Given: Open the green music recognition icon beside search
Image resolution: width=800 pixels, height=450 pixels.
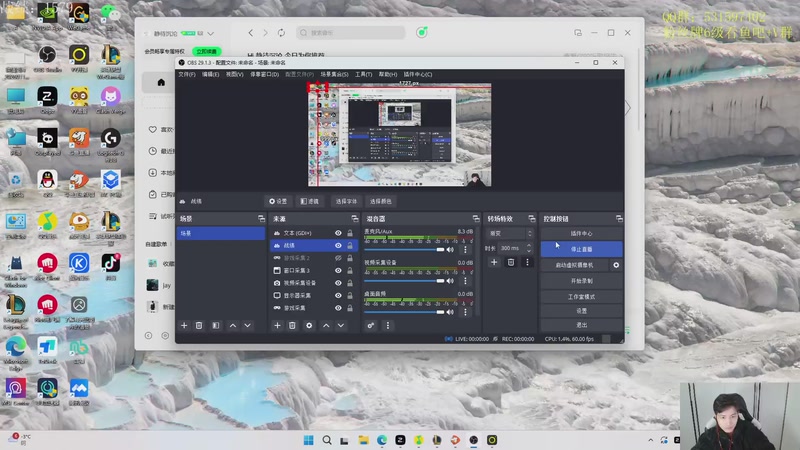Looking at the screenshot, I should [x=421, y=33].
